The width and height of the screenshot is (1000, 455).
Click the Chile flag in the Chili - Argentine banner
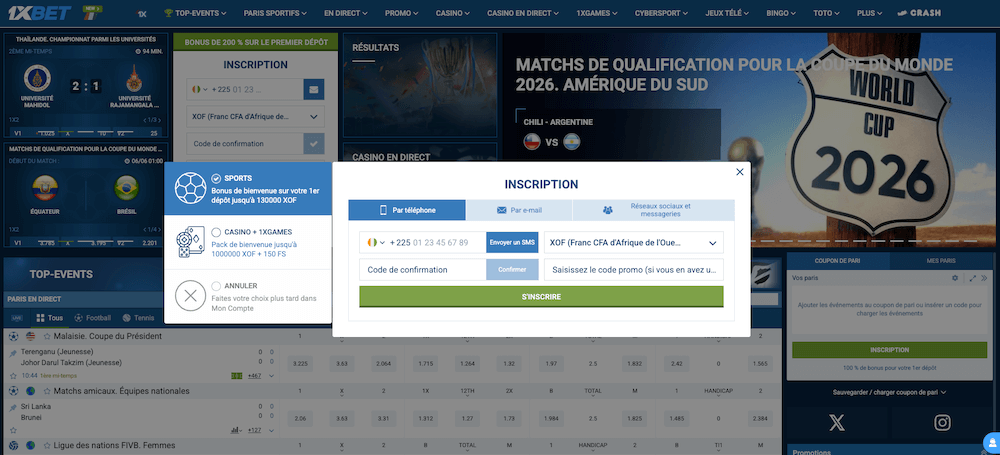(532, 142)
